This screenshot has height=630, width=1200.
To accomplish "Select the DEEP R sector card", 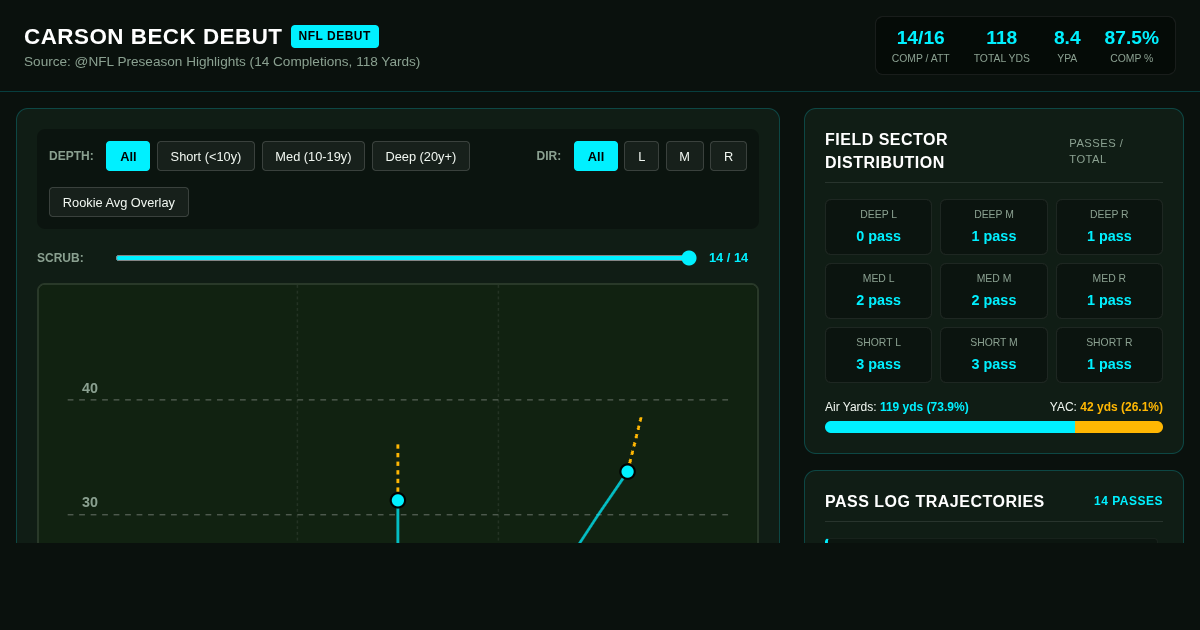I will [1109, 227].
